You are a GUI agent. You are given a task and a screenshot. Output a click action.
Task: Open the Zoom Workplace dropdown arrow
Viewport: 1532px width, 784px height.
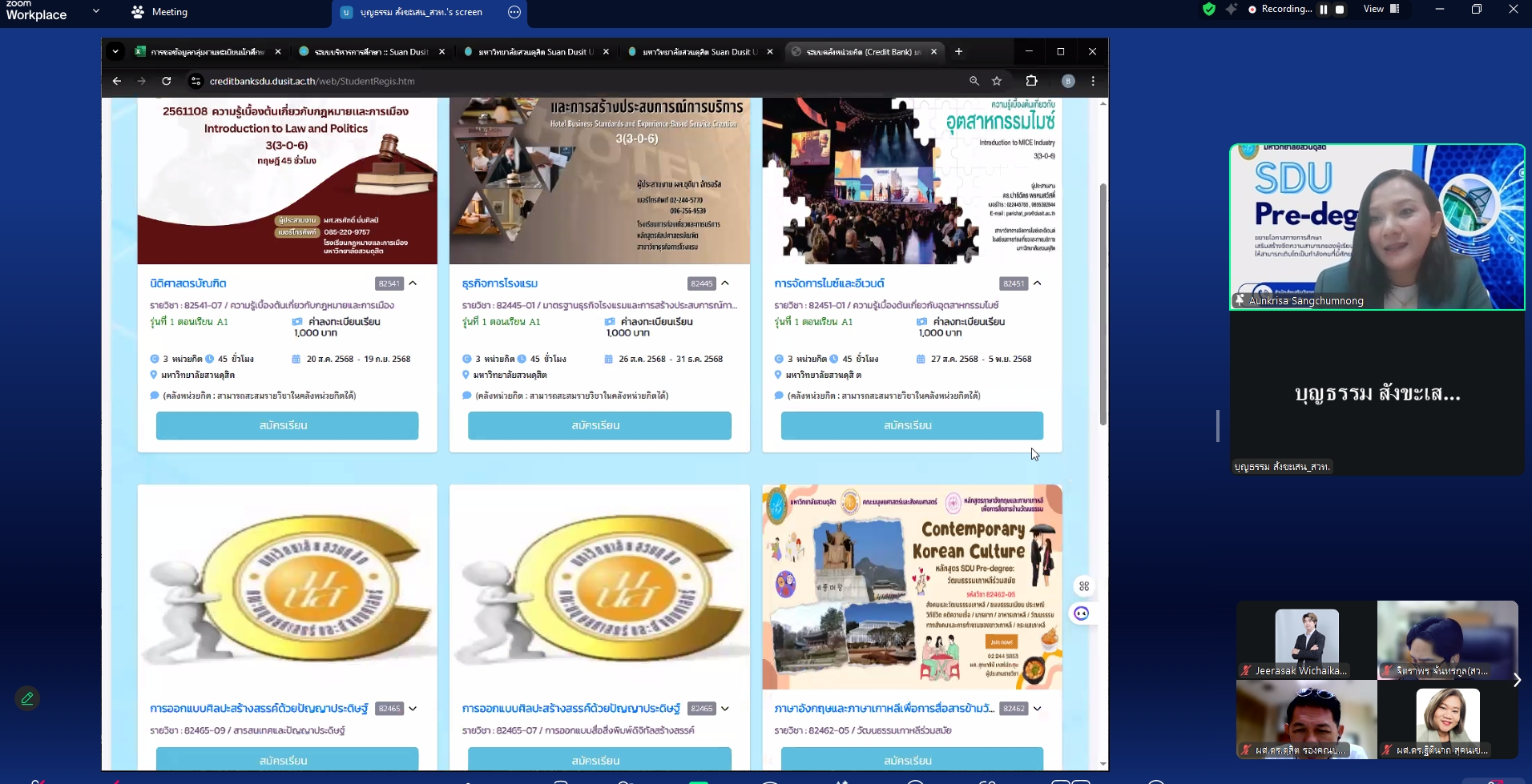pyautogui.click(x=96, y=11)
